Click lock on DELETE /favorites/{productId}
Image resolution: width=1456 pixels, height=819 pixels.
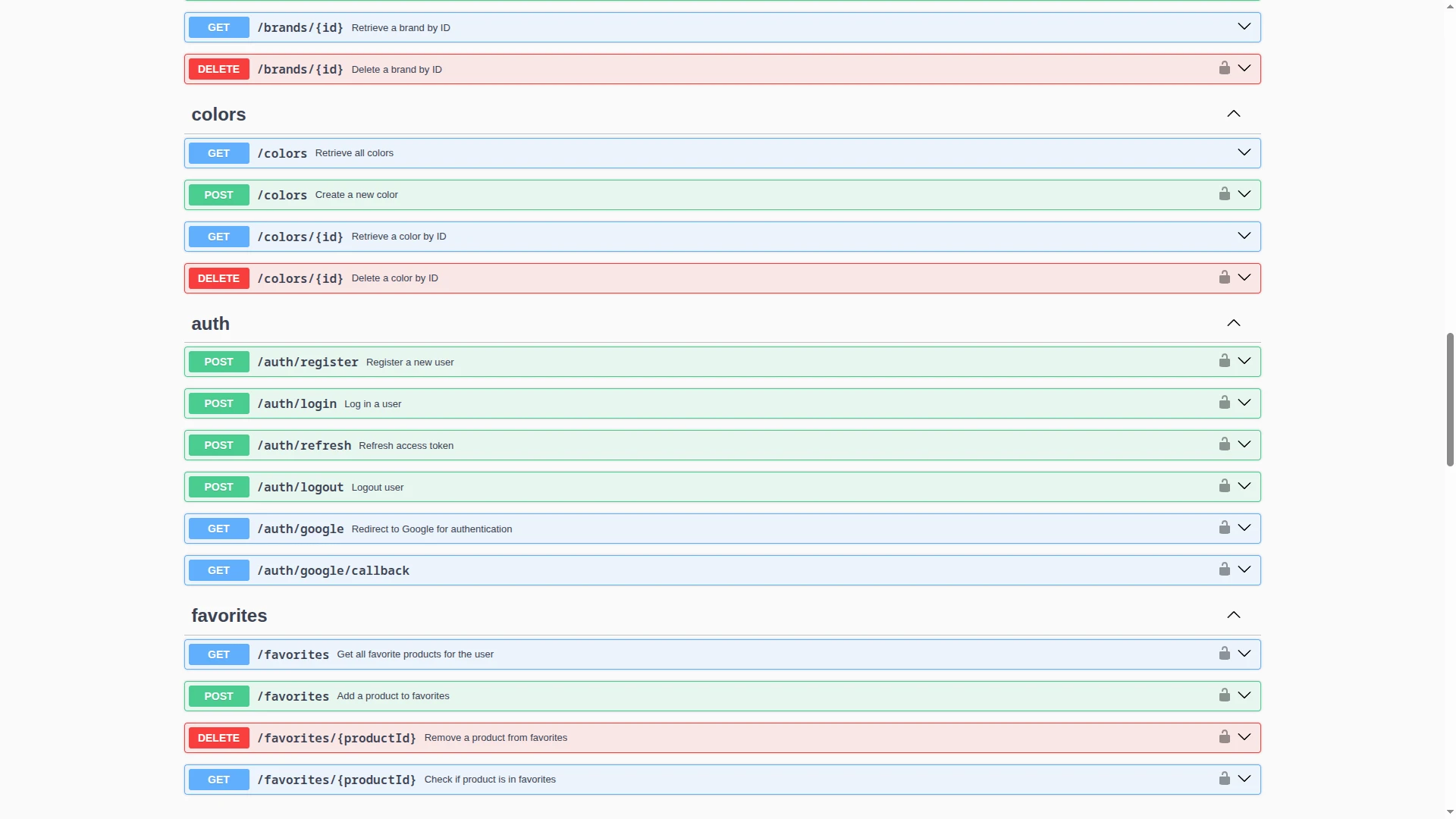(x=1224, y=737)
